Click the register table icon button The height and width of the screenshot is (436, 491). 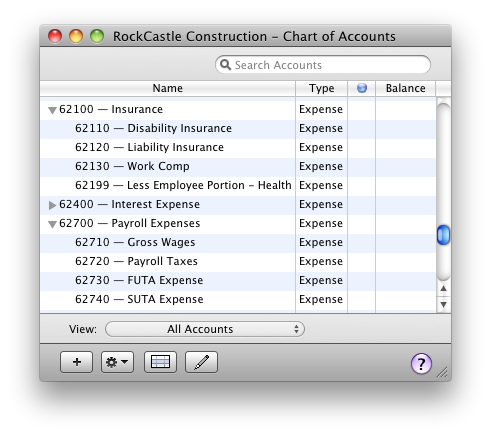pos(160,362)
